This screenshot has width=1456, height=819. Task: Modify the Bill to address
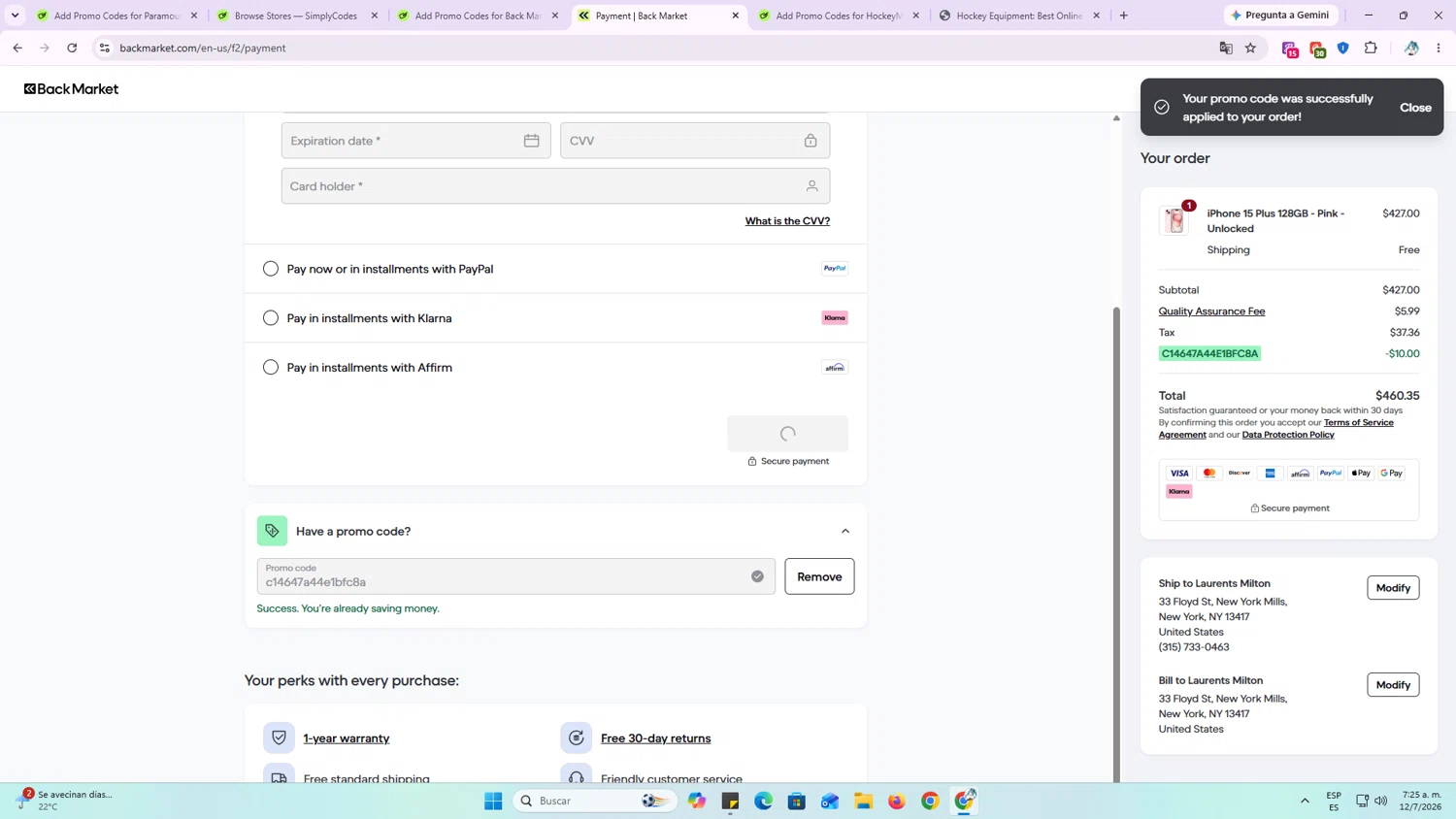[x=1393, y=685]
